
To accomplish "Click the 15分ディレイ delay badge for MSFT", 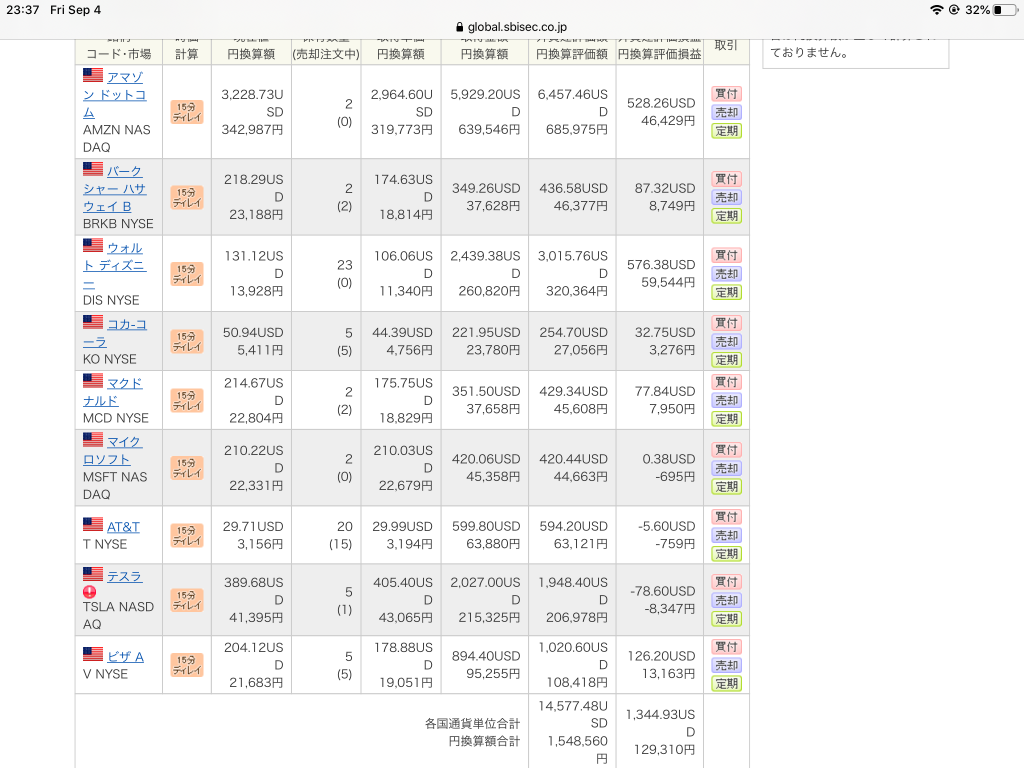I will point(187,468).
